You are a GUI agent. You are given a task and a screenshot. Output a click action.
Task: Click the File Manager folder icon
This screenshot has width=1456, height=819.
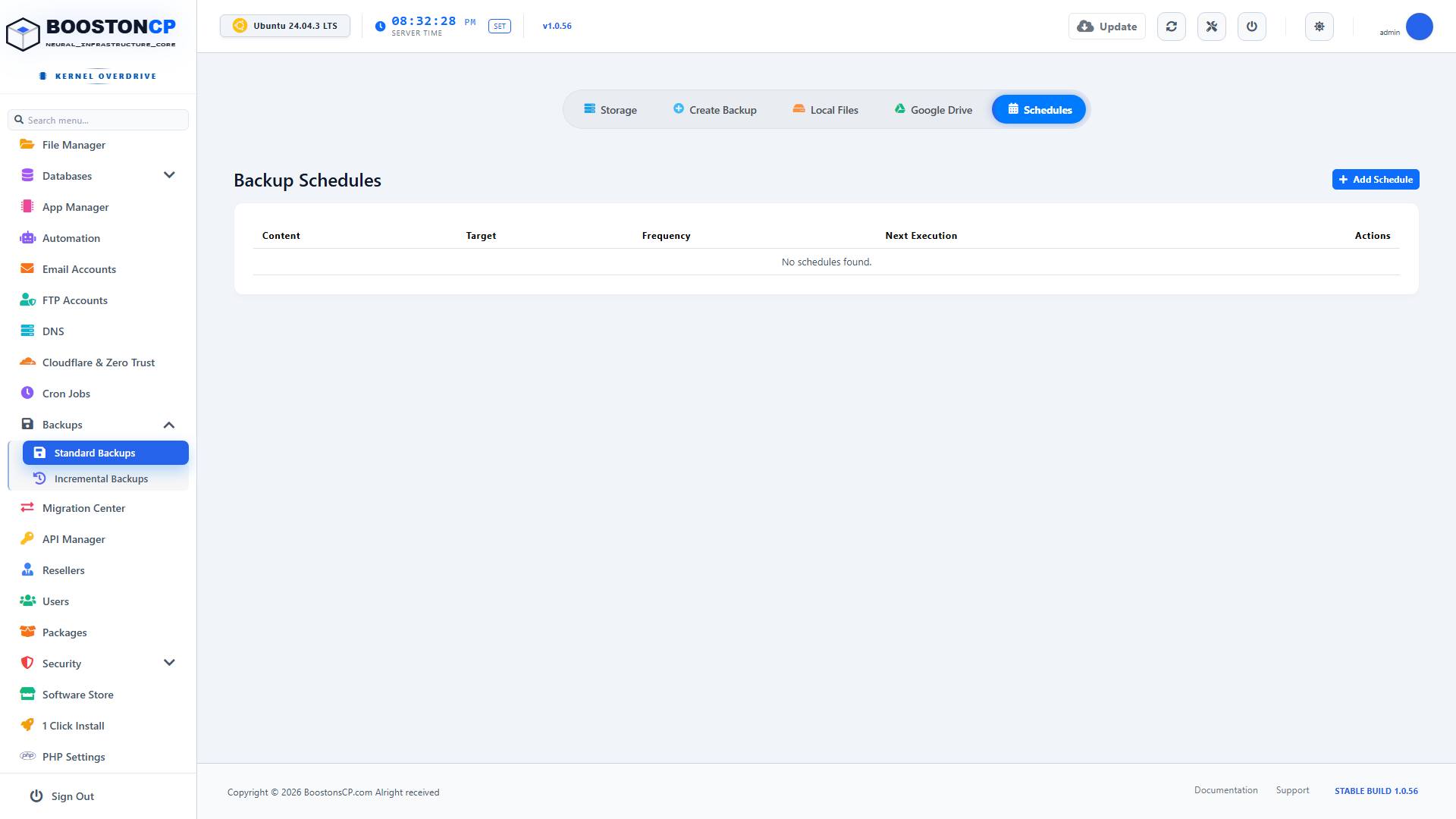[x=27, y=144]
